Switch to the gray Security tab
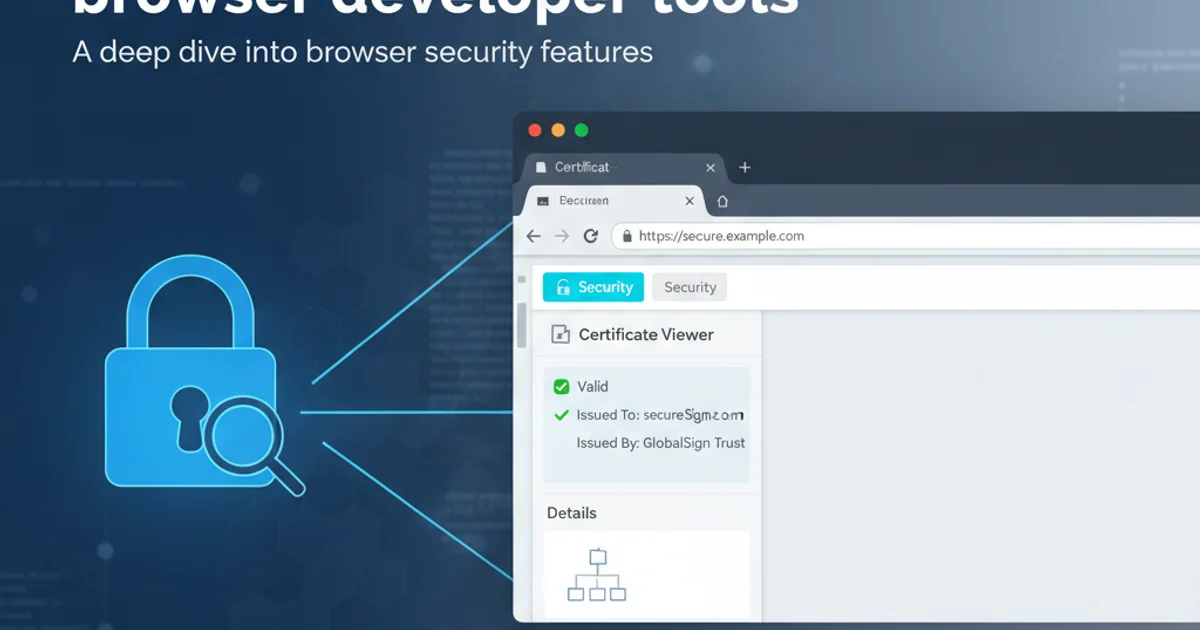The width and height of the screenshot is (1200, 630). [689, 287]
